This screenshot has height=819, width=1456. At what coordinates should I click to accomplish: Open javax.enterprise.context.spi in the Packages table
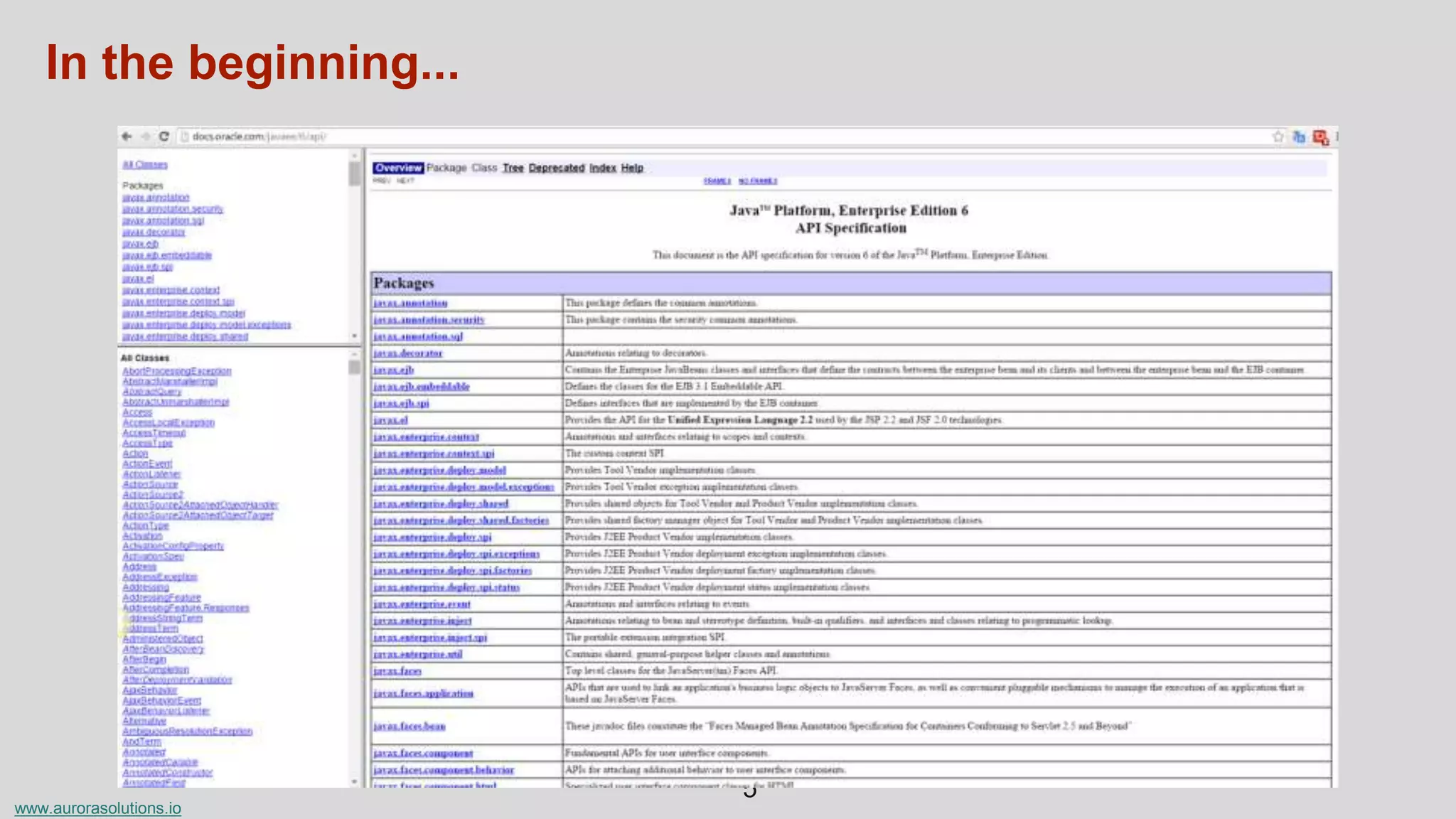click(x=434, y=454)
